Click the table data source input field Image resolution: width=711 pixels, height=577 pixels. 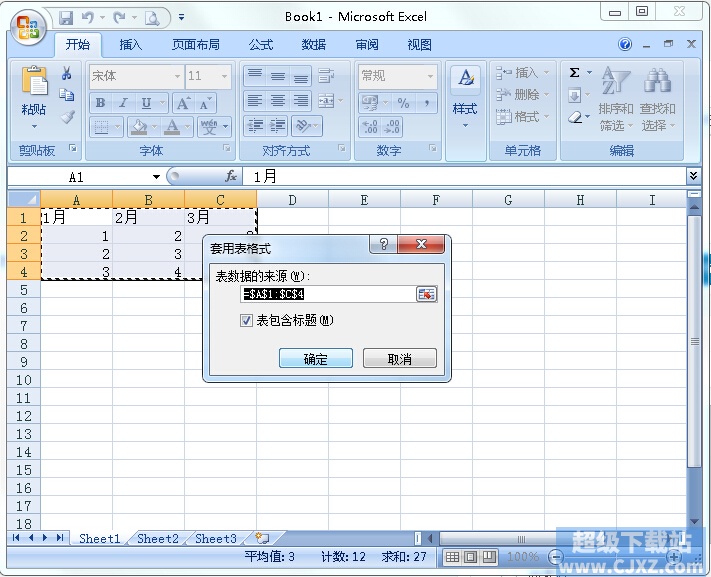point(328,294)
